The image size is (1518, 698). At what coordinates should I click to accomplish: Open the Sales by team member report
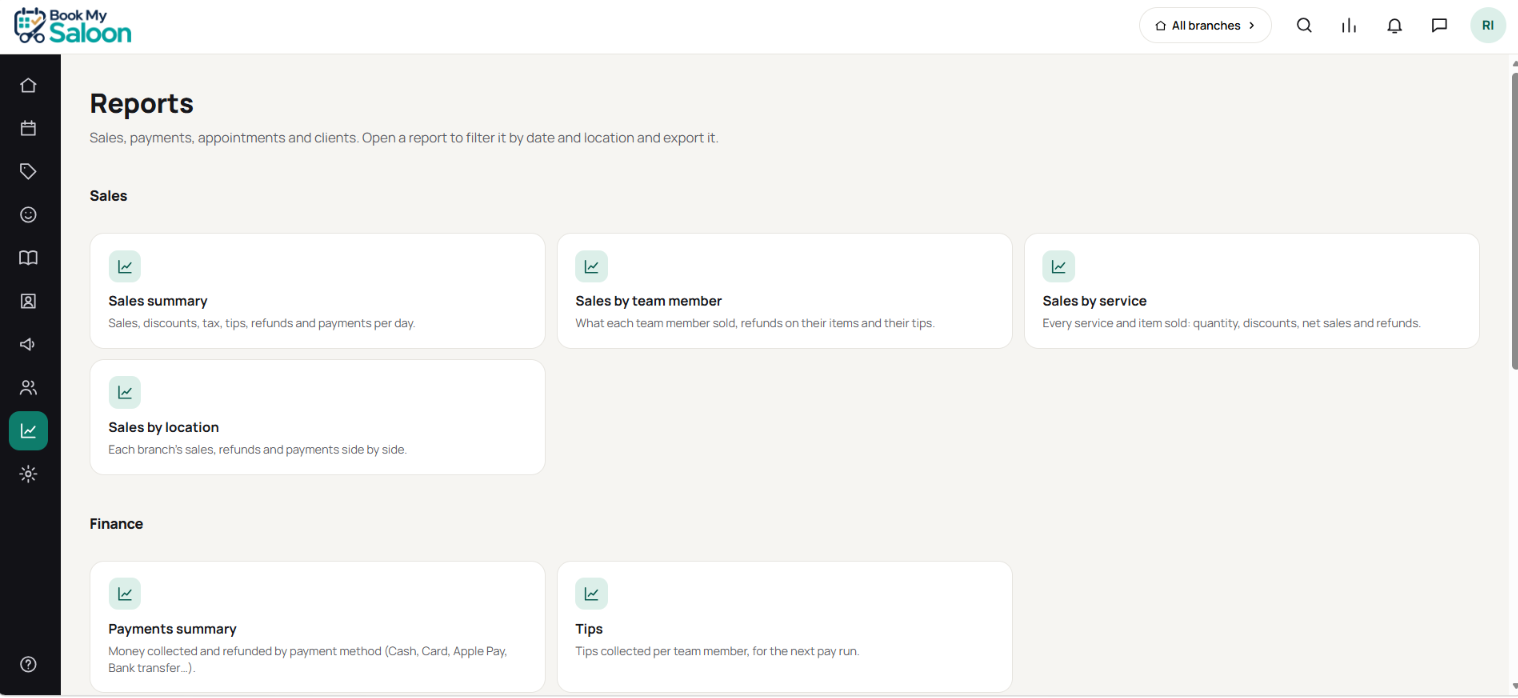[x=785, y=291]
